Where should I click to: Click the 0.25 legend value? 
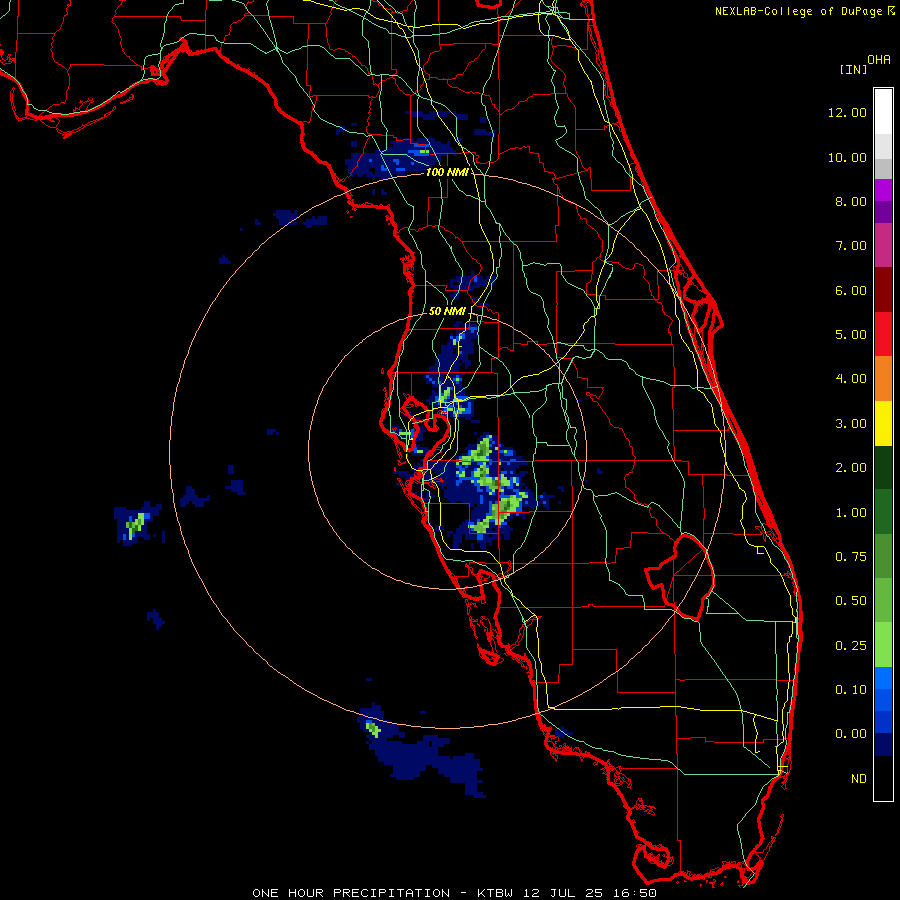[851, 646]
